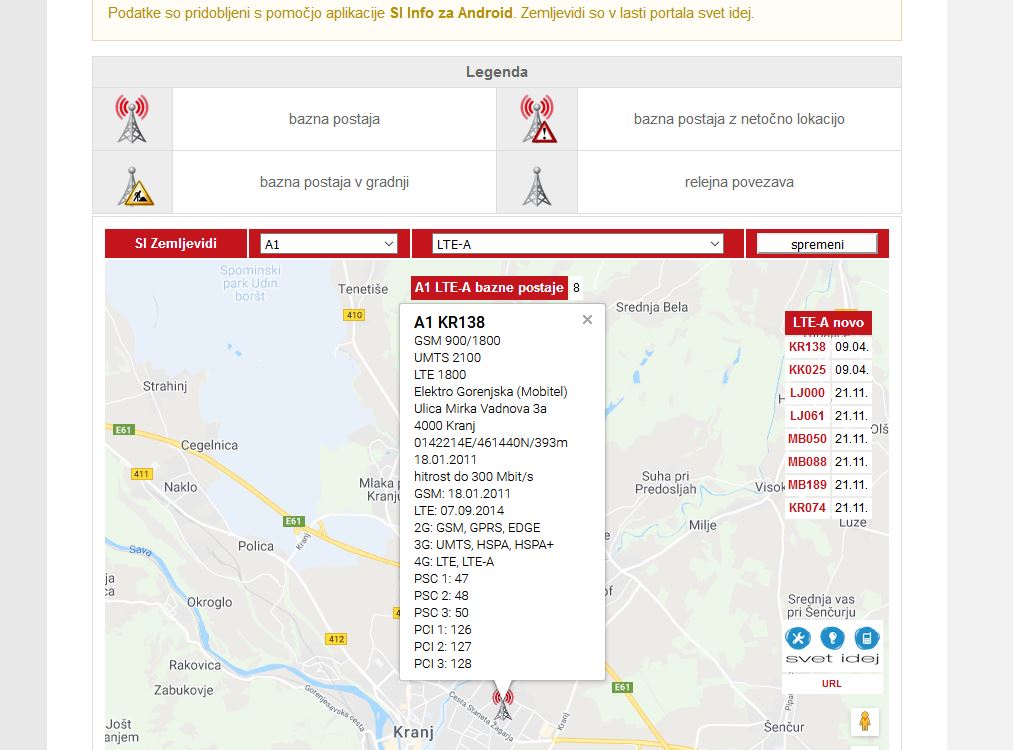Click the E61 road shield near Strahinj
This screenshot has height=750, width=1013.
pyautogui.click(x=123, y=430)
